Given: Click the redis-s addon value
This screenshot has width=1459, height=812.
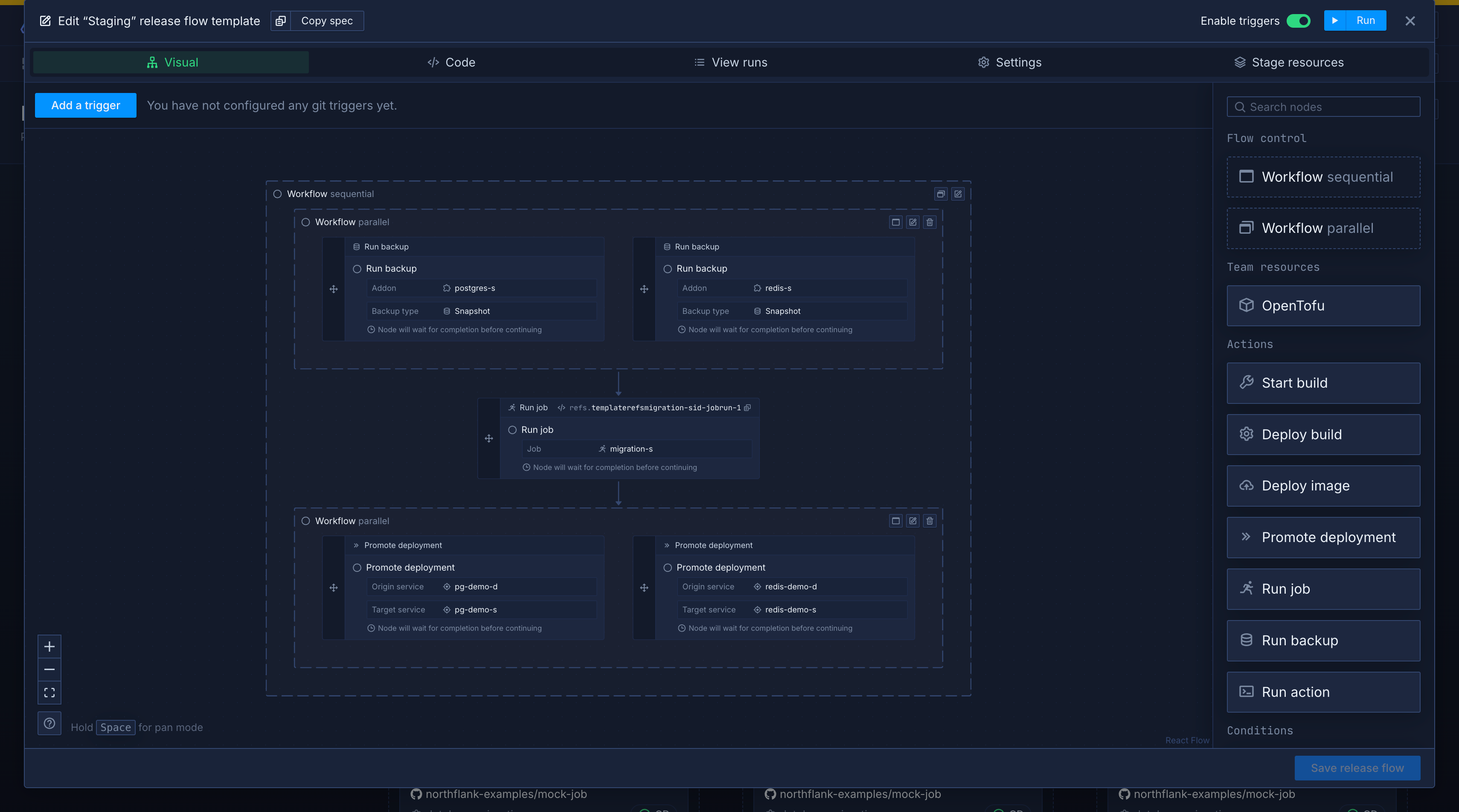Looking at the screenshot, I should 778,288.
